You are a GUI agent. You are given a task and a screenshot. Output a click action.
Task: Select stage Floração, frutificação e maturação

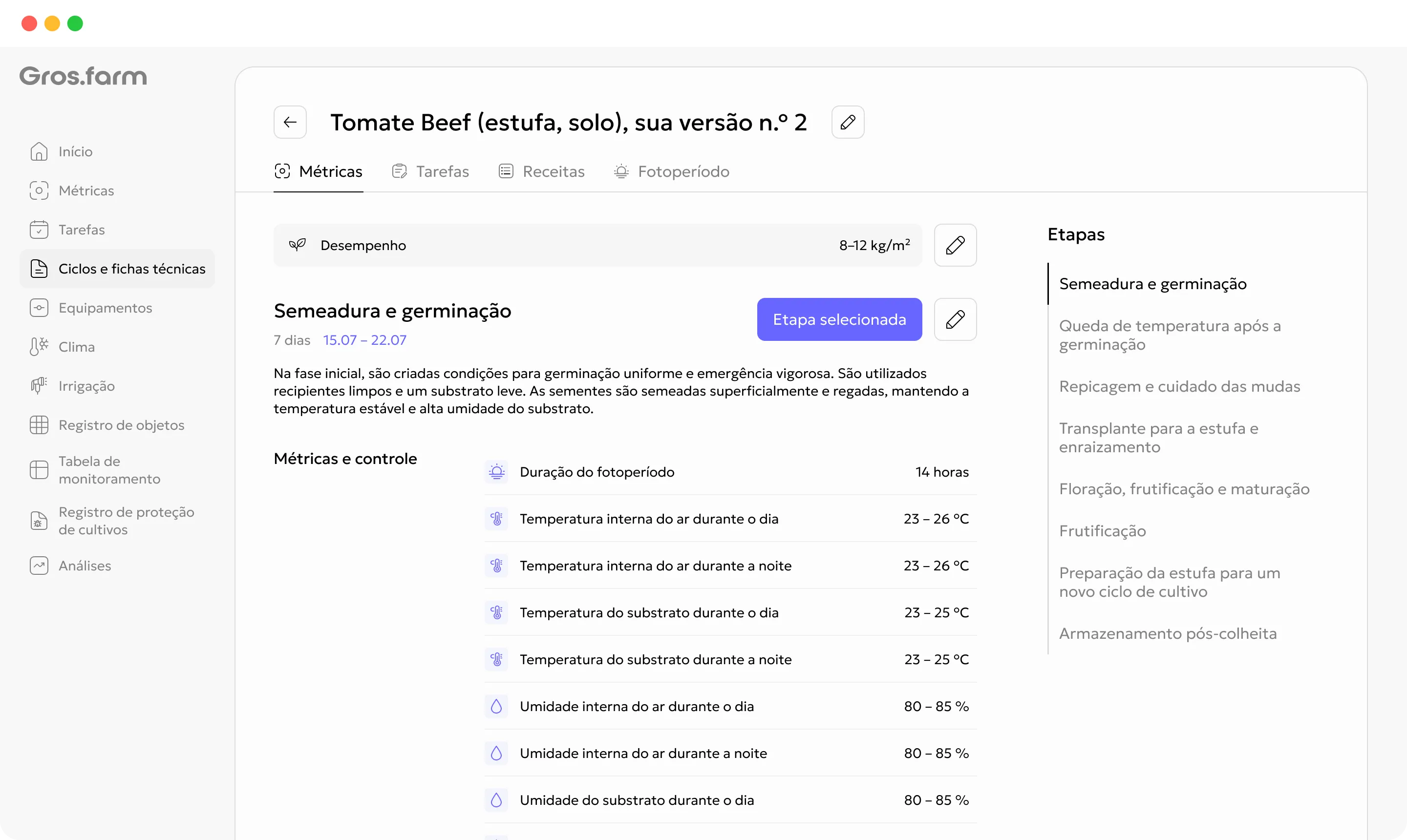click(1184, 488)
